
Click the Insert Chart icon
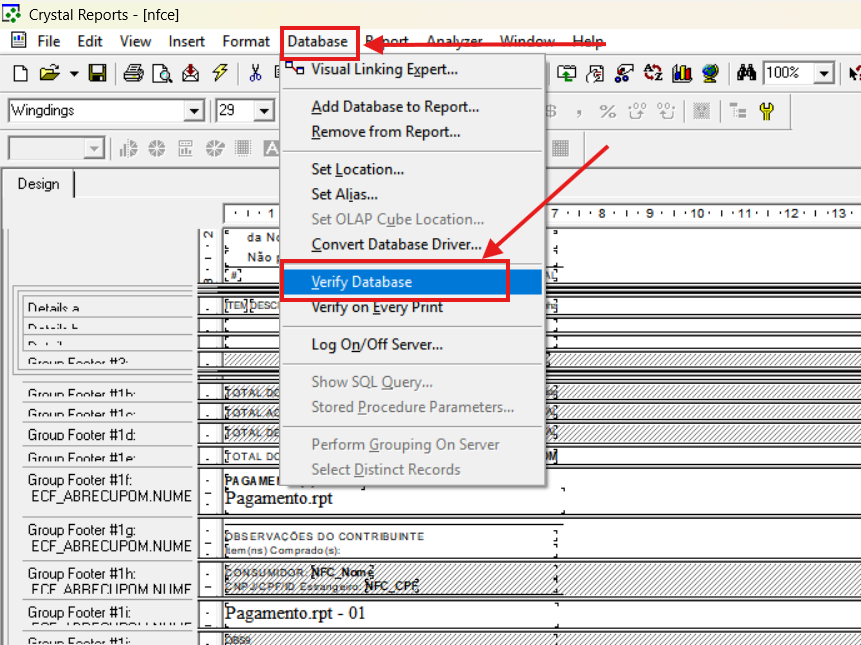(683, 73)
